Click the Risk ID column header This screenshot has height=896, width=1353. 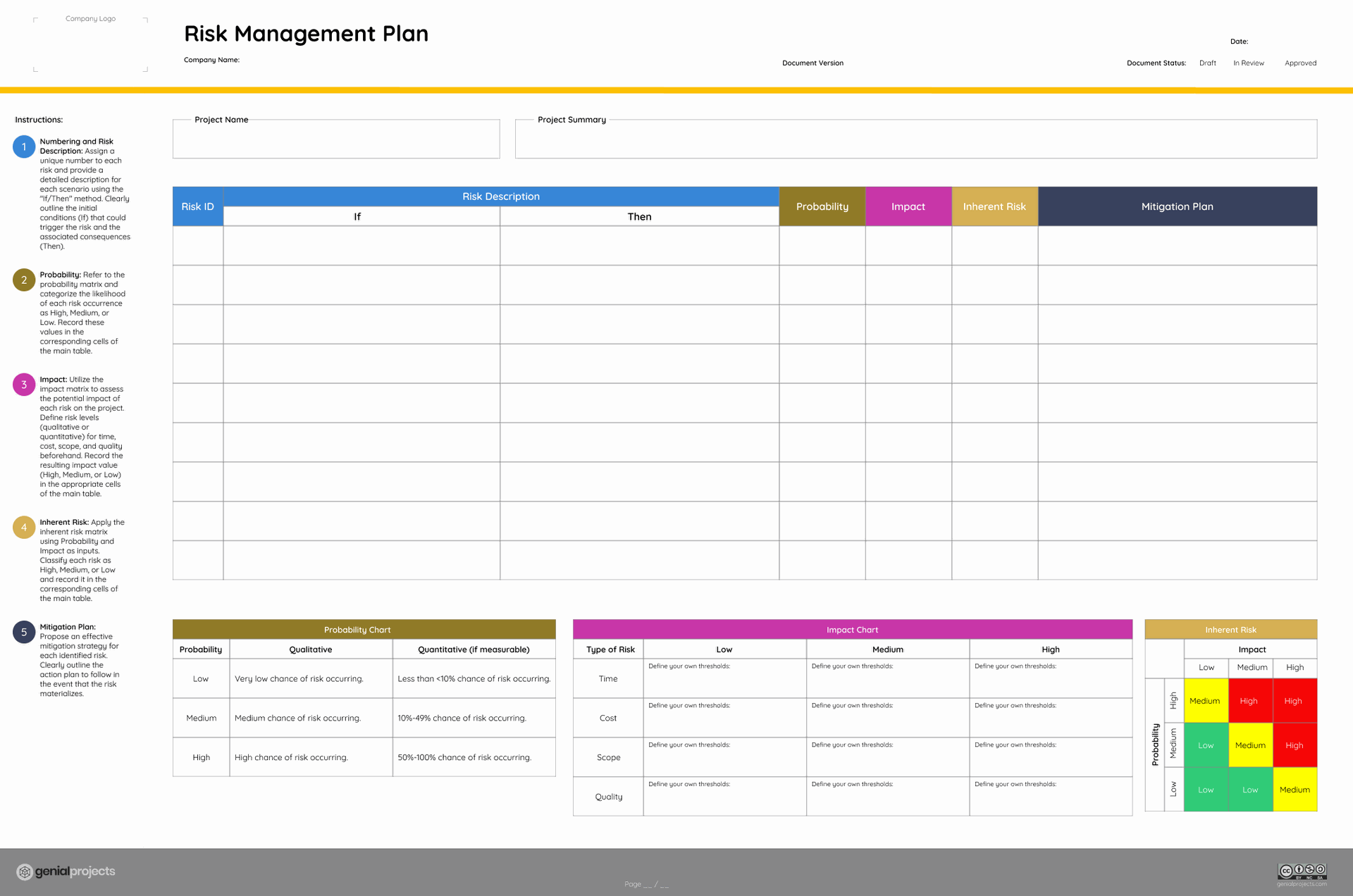coord(197,206)
